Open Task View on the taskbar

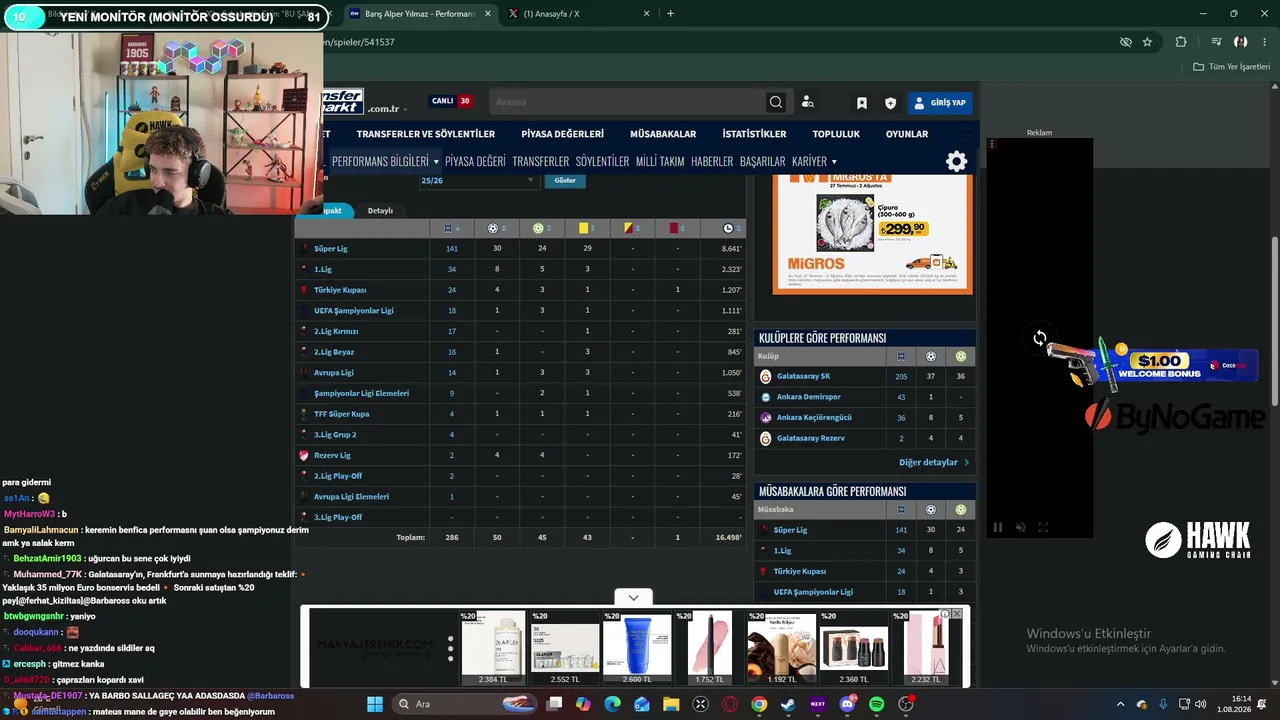554,704
